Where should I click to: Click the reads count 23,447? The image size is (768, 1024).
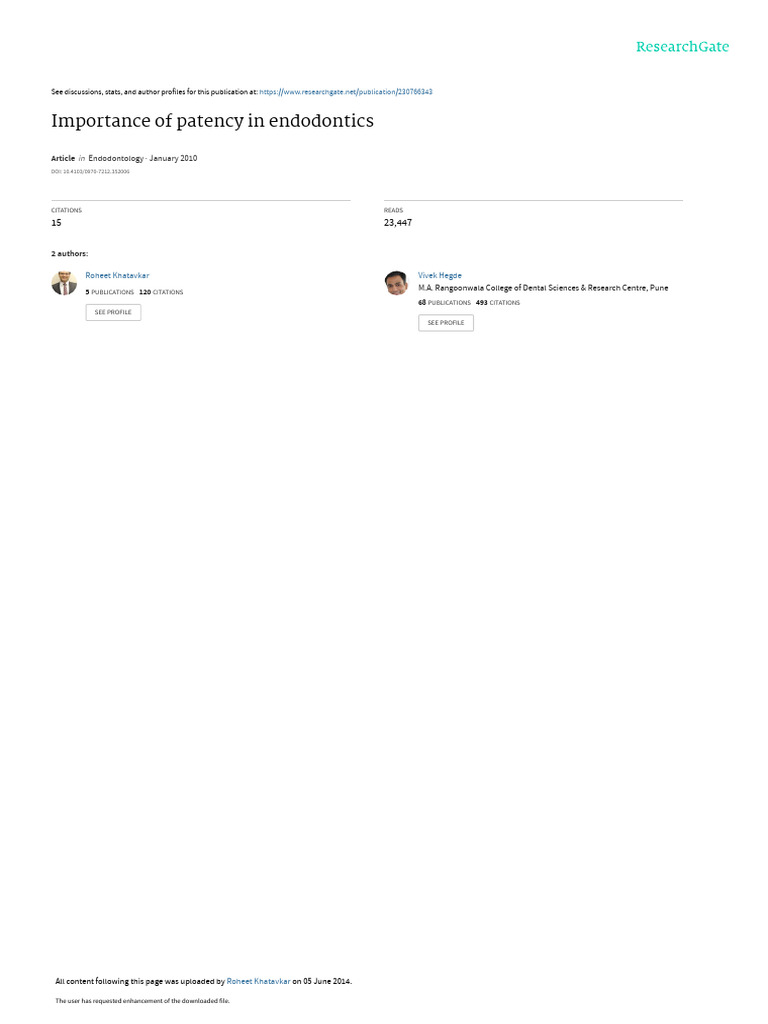[398, 223]
